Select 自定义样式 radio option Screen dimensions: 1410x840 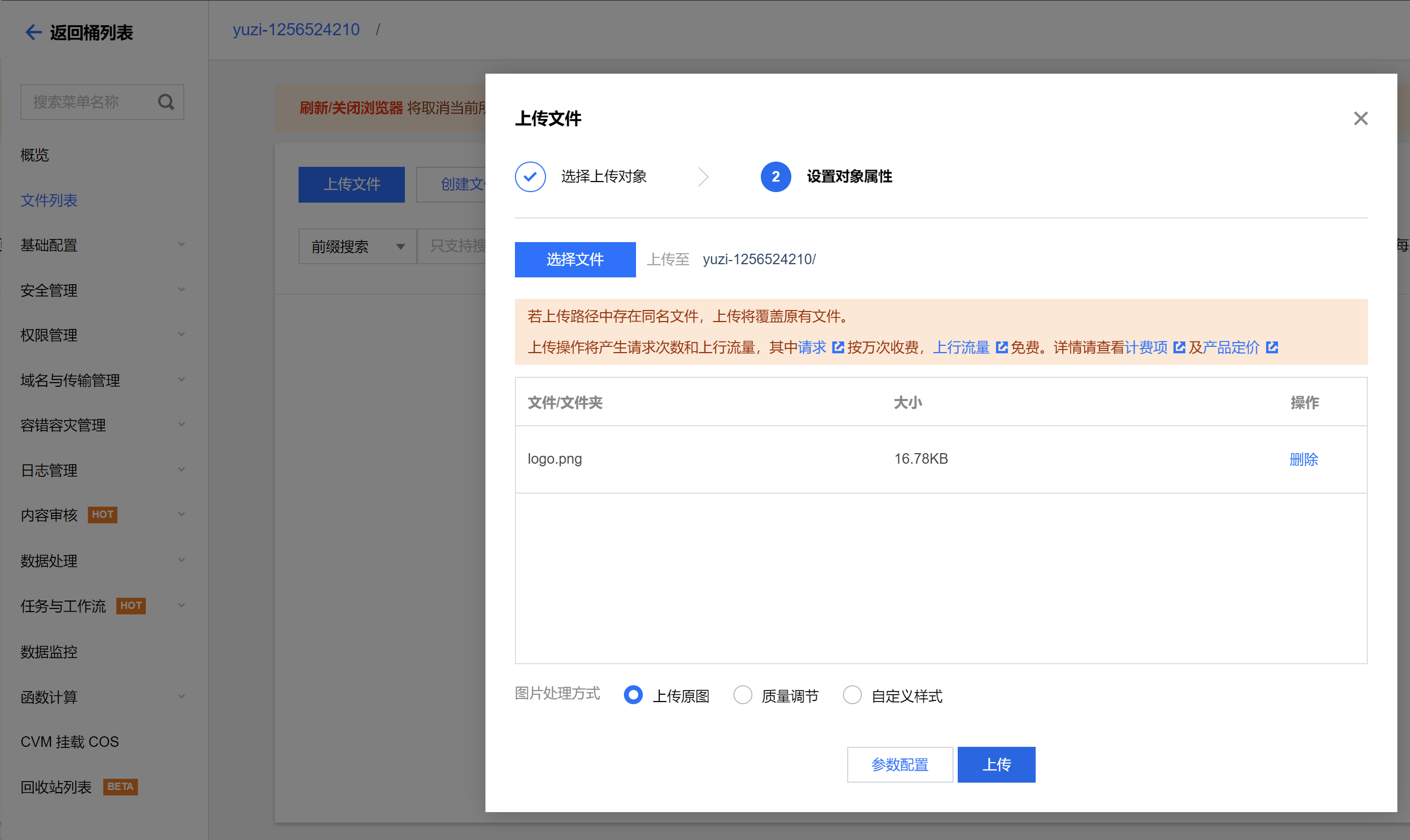tap(852, 695)
